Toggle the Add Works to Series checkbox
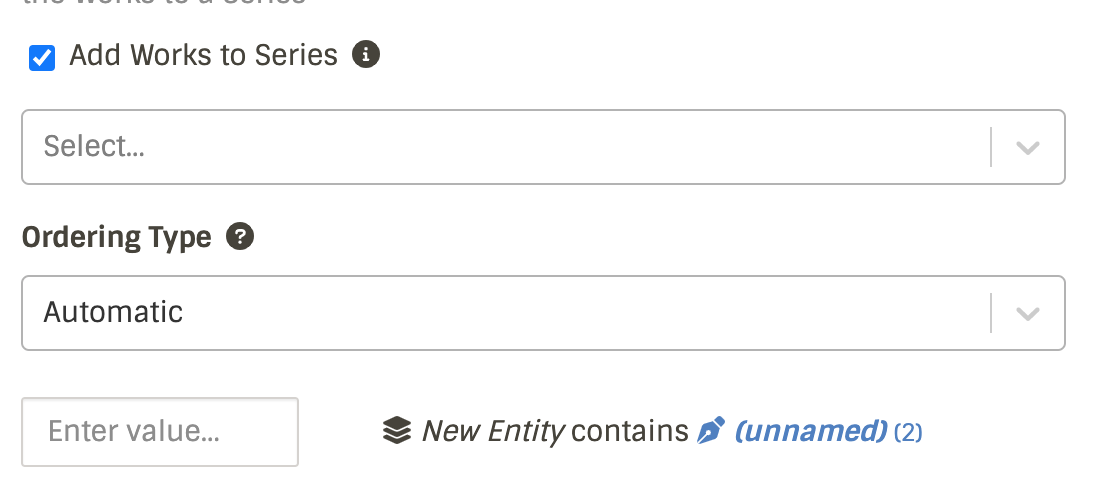This screenshot has width=1112, height=490. pos(42,58)
